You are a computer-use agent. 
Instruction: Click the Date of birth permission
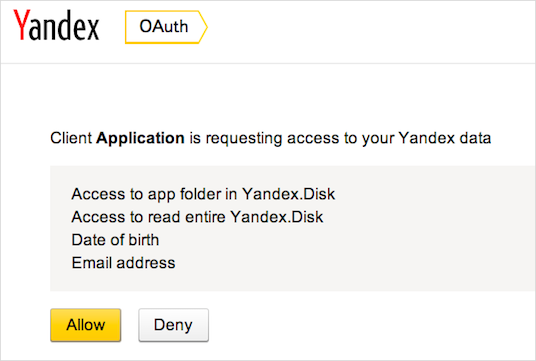coord(115,240)
